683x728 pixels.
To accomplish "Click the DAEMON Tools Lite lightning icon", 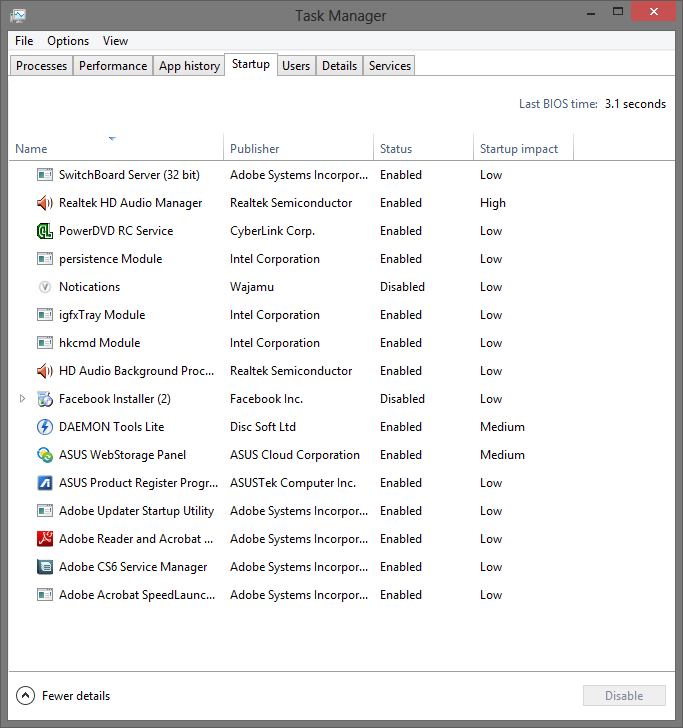I will tap(45, 427).
